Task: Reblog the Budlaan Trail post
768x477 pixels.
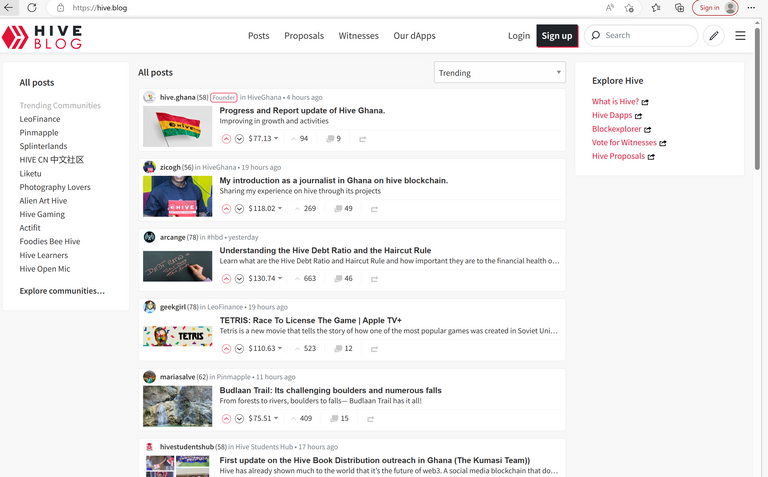Action: coord(370,419)
